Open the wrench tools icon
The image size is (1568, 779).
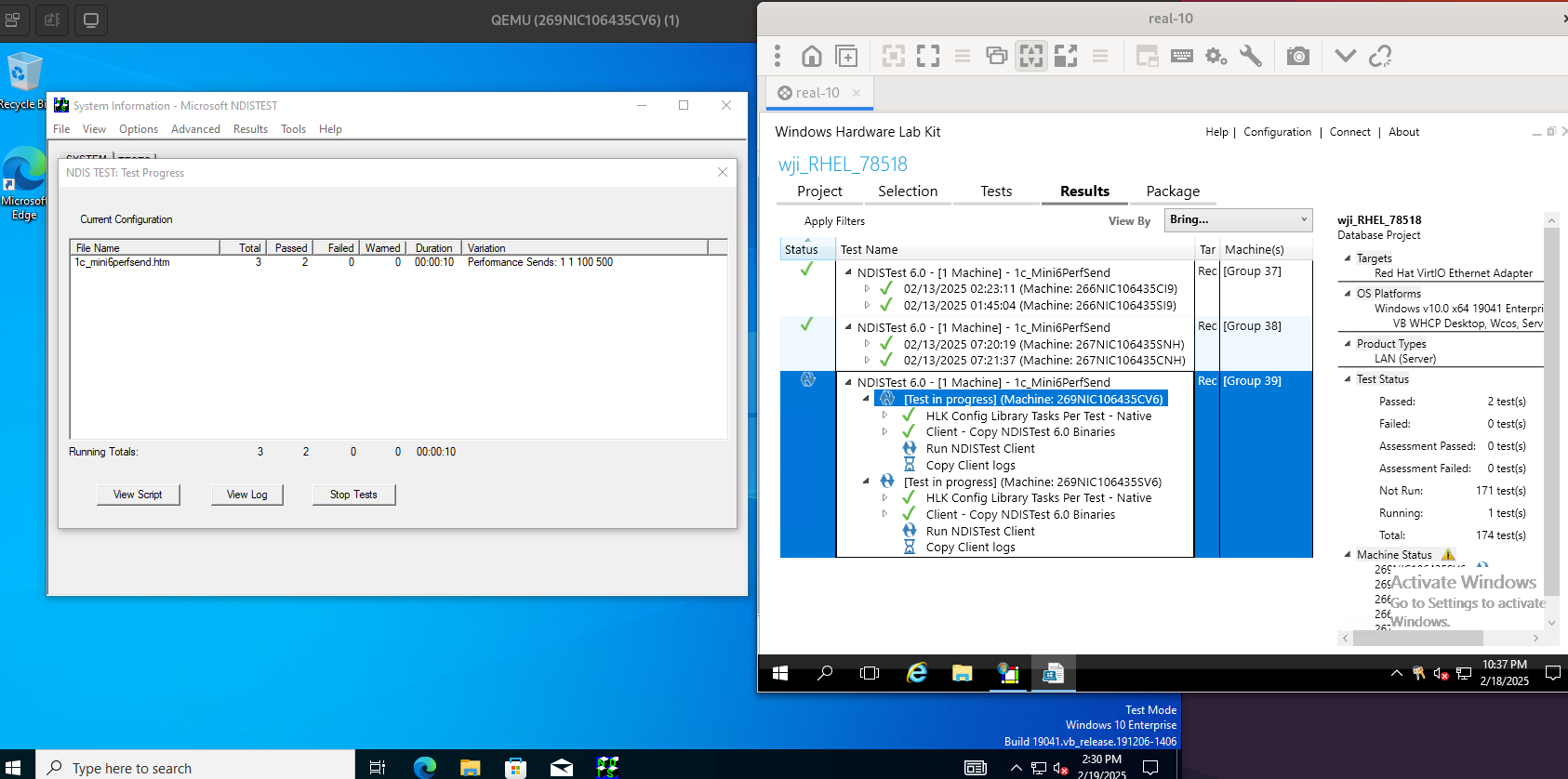(x=1251, y=56)
